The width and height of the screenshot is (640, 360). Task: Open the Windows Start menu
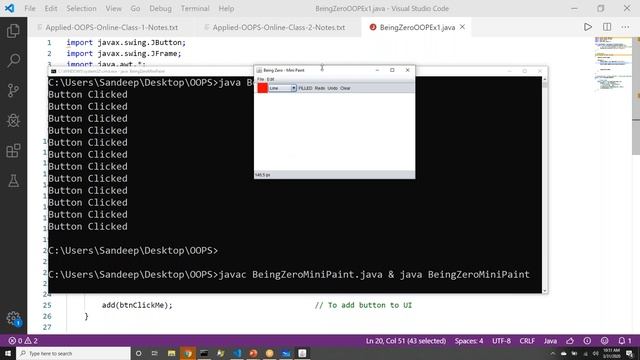click(8, 353)
